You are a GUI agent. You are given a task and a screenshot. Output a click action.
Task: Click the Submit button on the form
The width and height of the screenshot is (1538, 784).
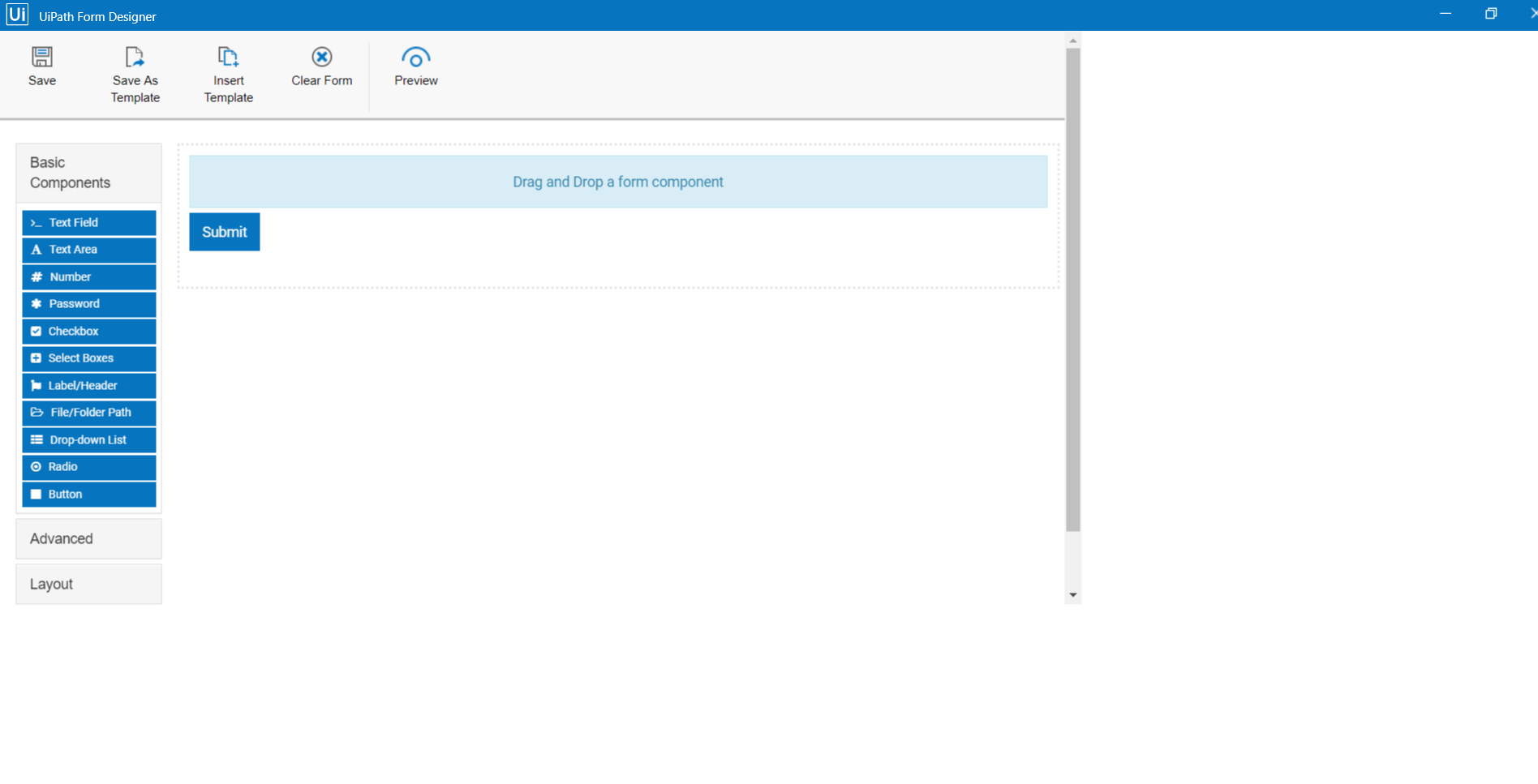point(225,232)
